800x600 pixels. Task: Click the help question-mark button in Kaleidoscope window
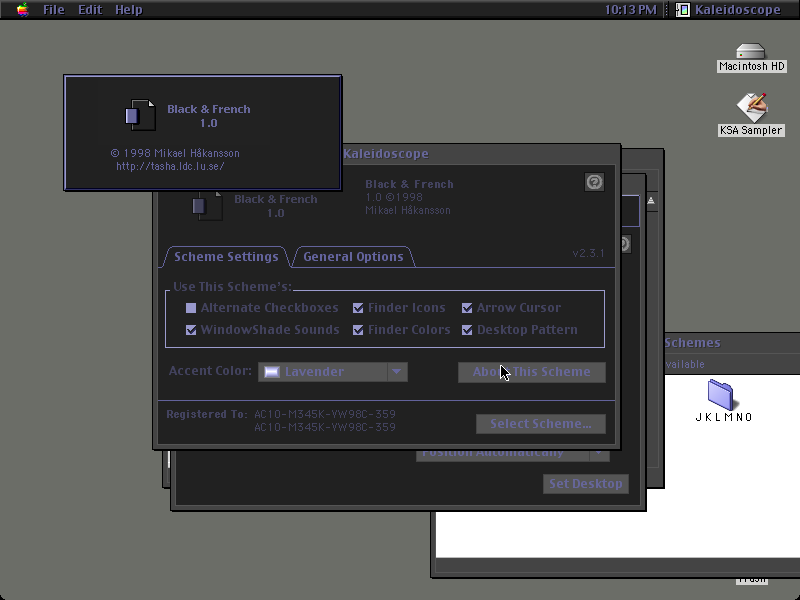(594, 182)
